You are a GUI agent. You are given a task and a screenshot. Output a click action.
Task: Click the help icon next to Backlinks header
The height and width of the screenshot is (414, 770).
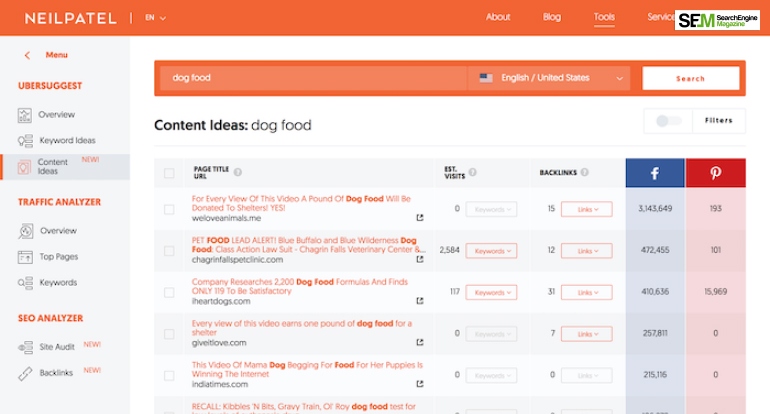(x=584, y=172)
